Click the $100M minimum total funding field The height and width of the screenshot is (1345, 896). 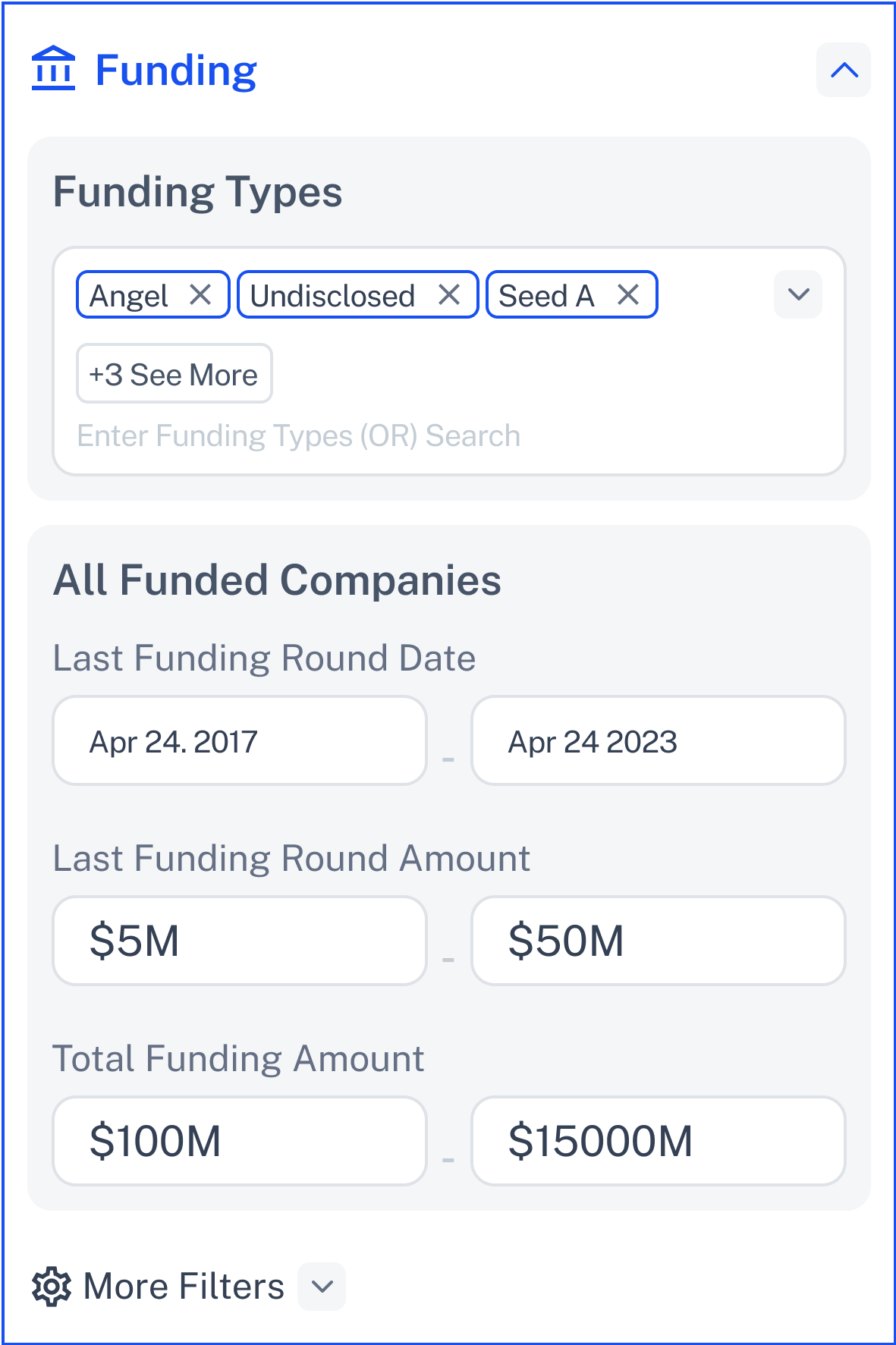pyautogui.click(x=240, y=1141)
